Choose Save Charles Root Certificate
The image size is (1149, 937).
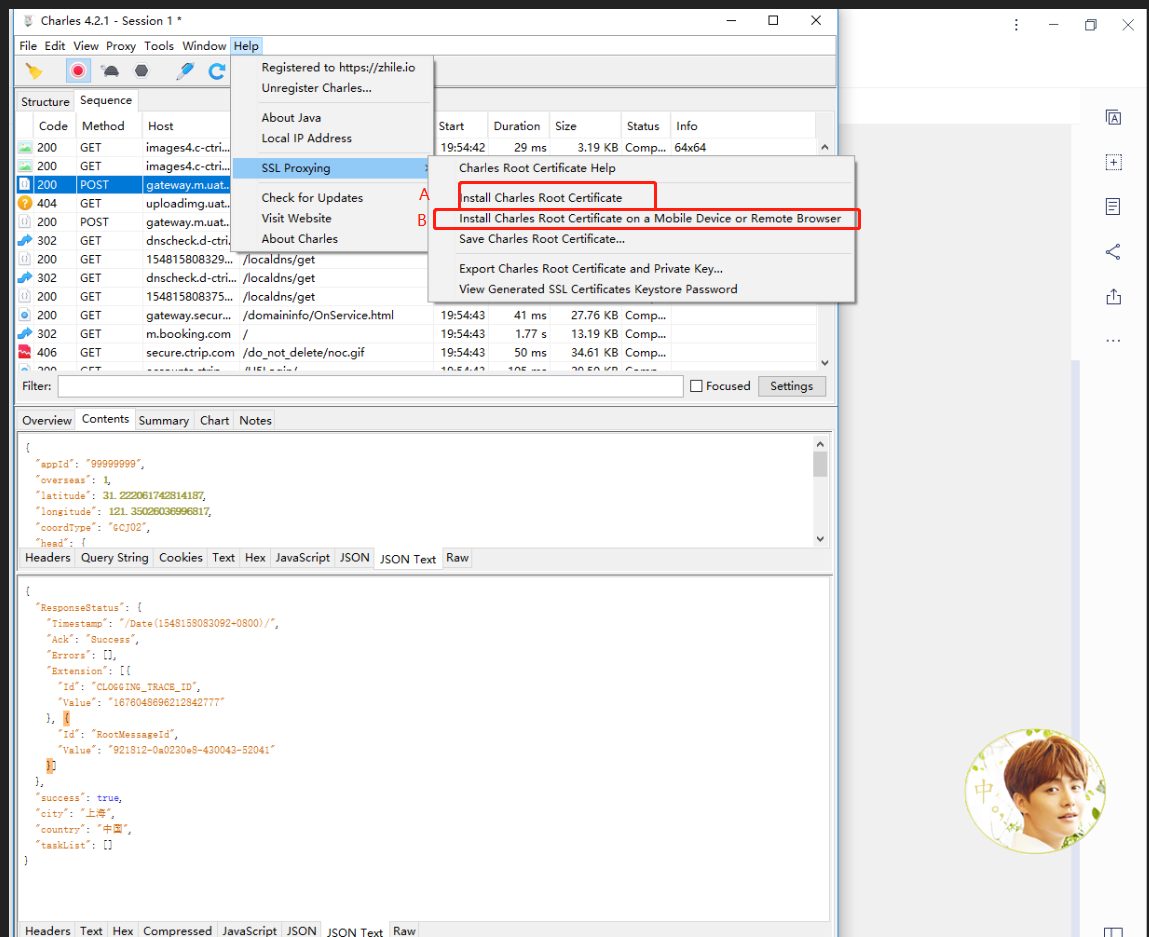[x=542, y=239]
